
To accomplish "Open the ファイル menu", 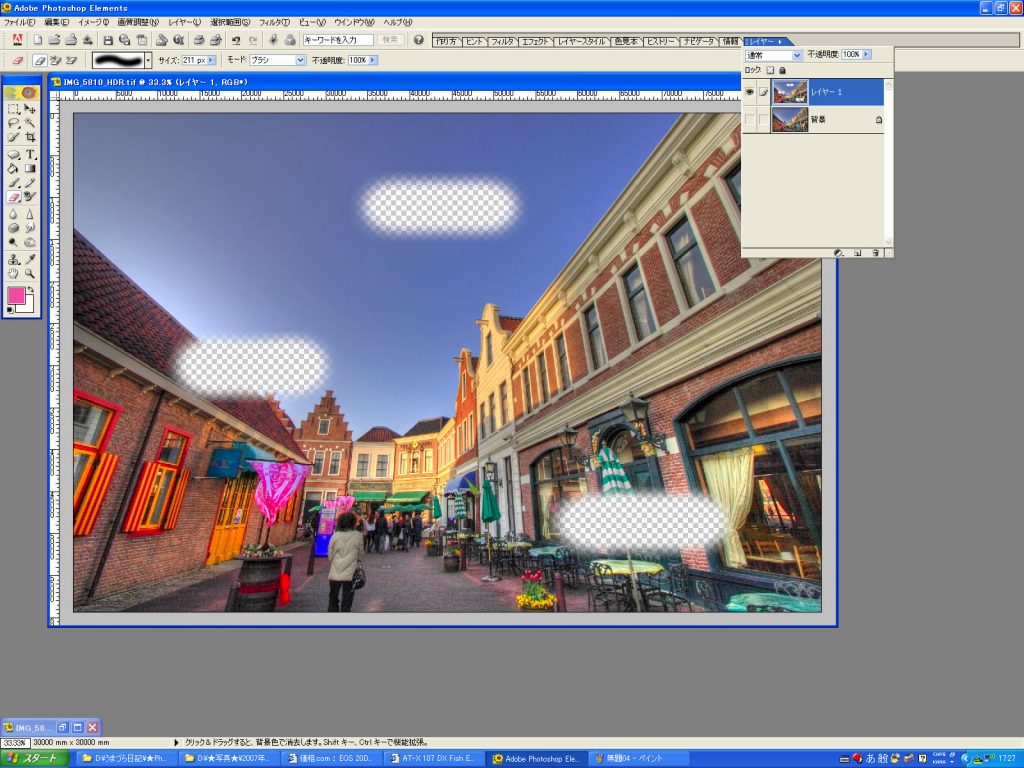I will [20, 22].
